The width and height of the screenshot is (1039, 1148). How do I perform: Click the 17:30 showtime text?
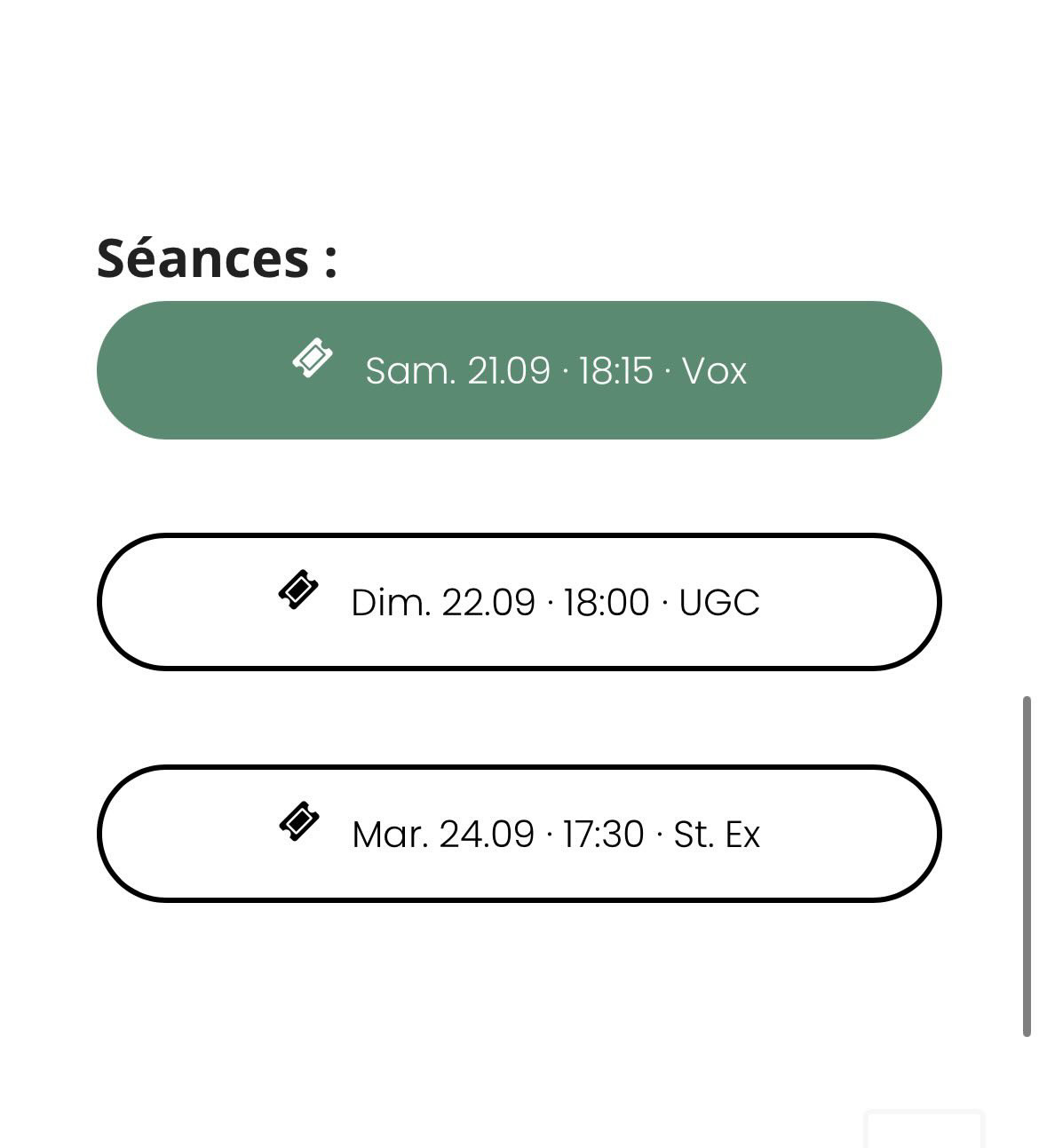click(x=603, y=834)
